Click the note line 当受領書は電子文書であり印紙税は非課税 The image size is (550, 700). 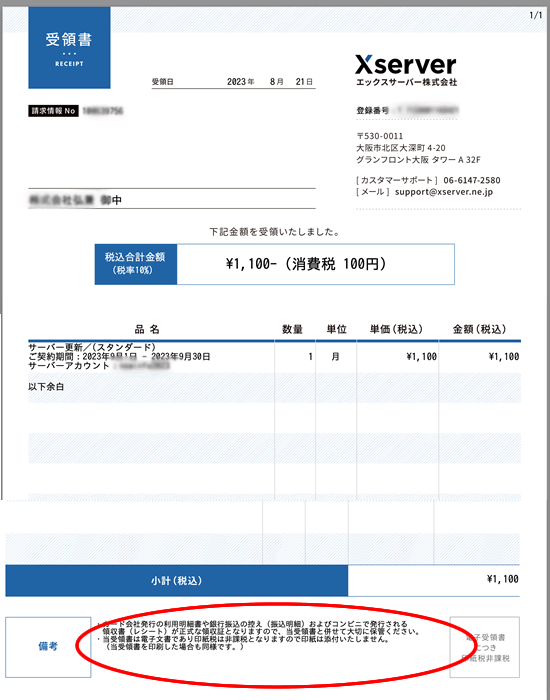244,639
